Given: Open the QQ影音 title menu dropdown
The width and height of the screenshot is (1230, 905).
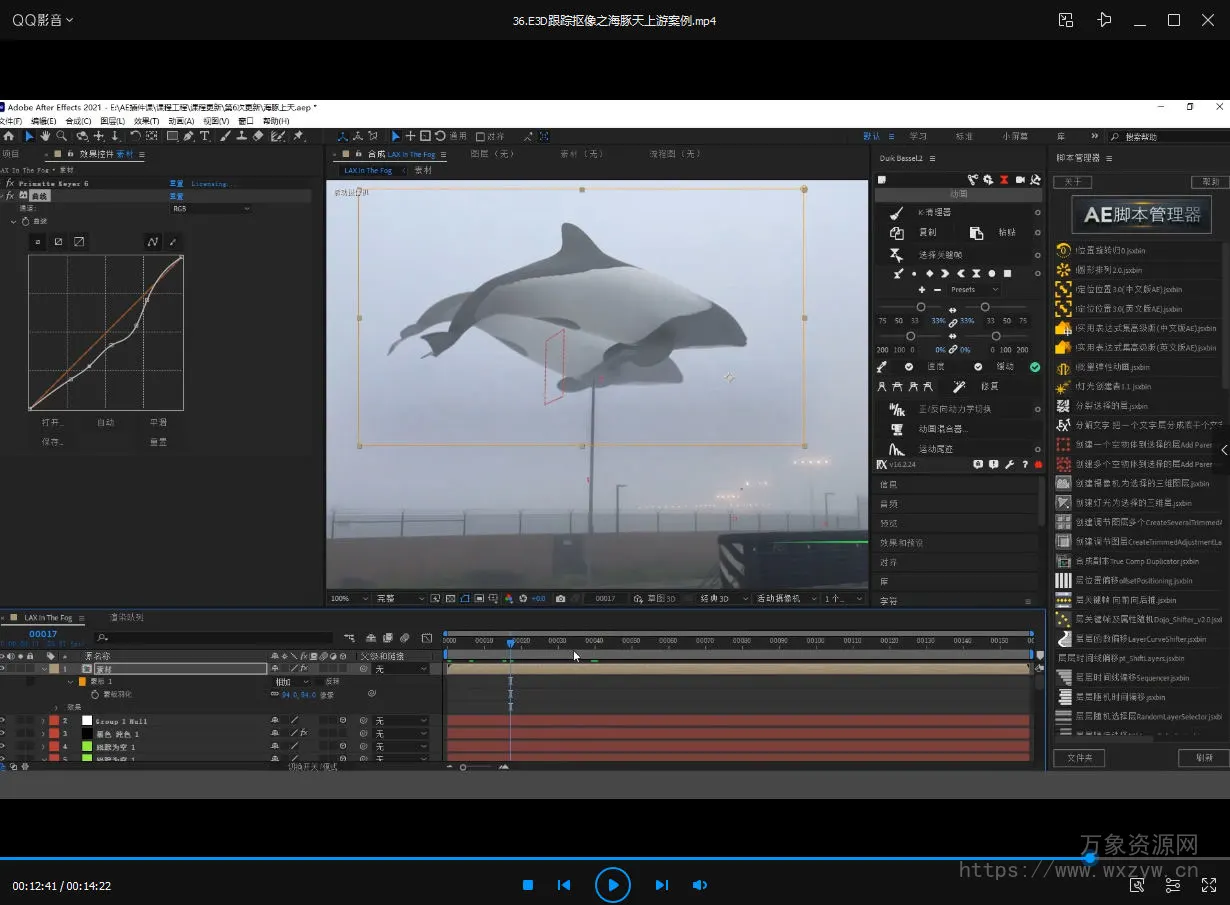Looking at the screenshot, I should click(42, 20).
